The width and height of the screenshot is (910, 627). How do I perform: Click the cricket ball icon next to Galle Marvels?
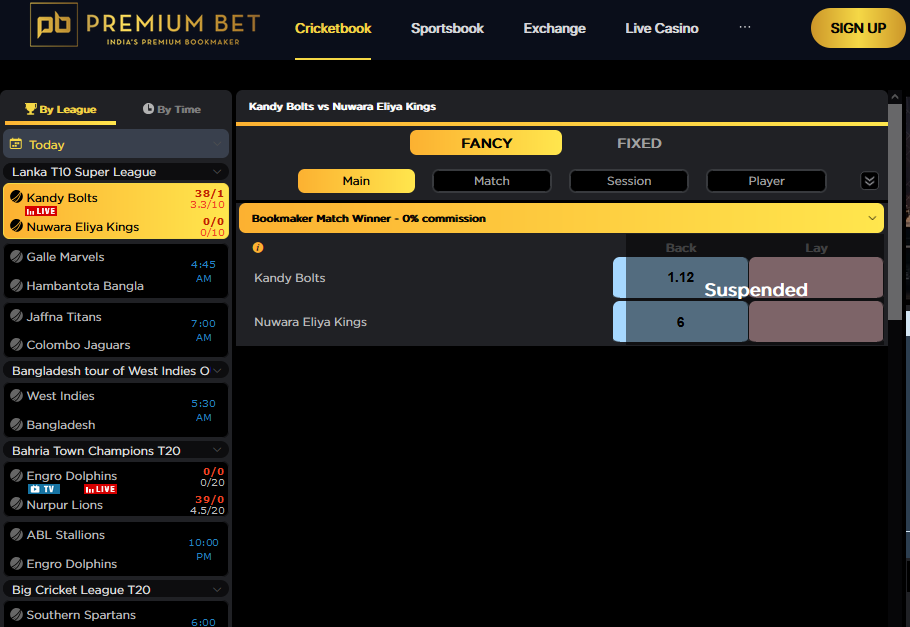pyautogui.click(x=16, y=256)
